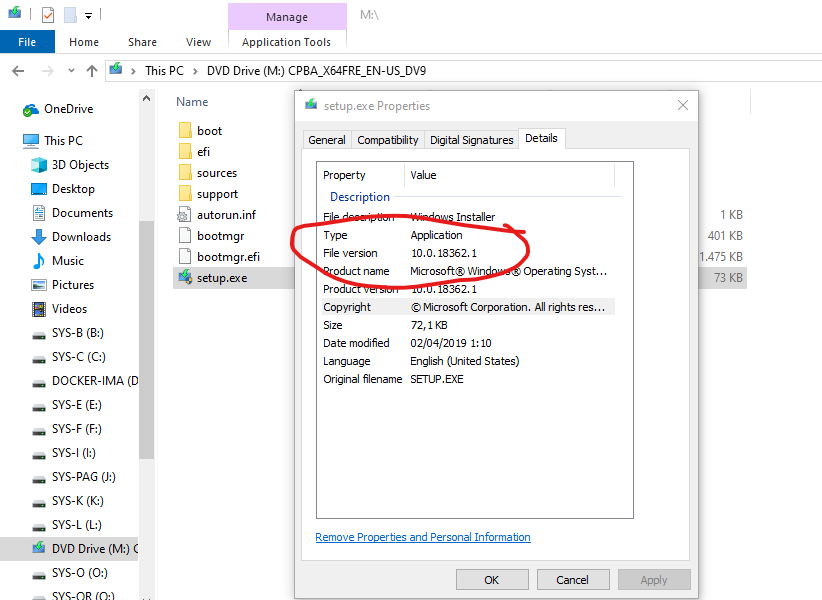Open Videos in the sidebar

(x=69, y=309)
